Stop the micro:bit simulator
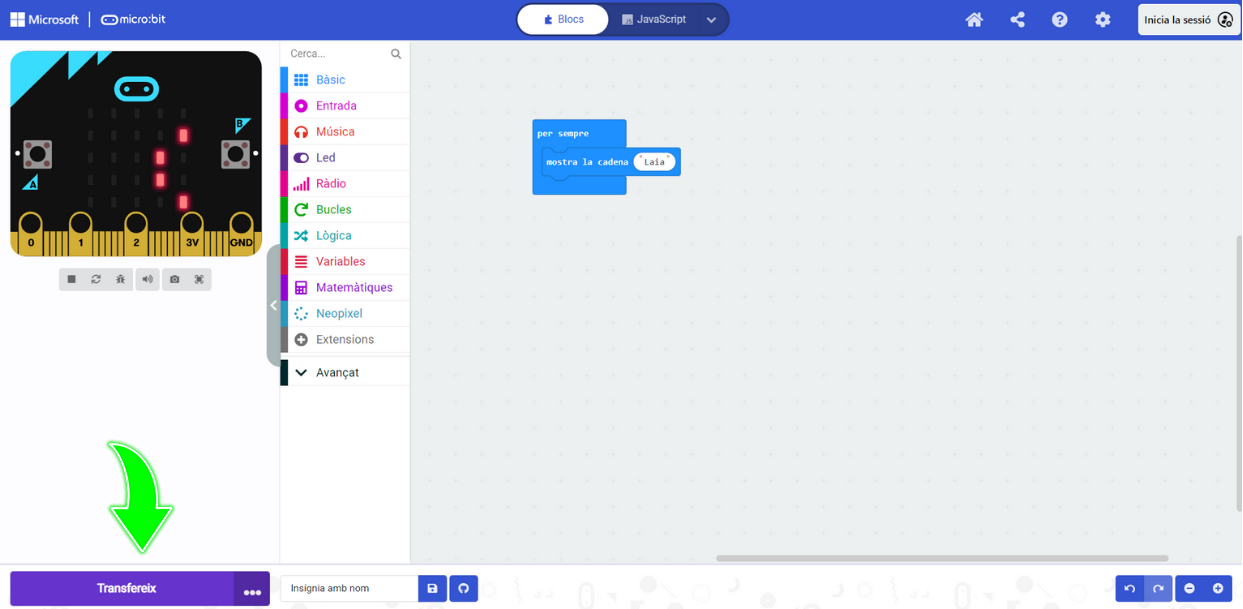The width and height of the screenshot is (1243, 609). pyautogui.click(x=71, y=280)
